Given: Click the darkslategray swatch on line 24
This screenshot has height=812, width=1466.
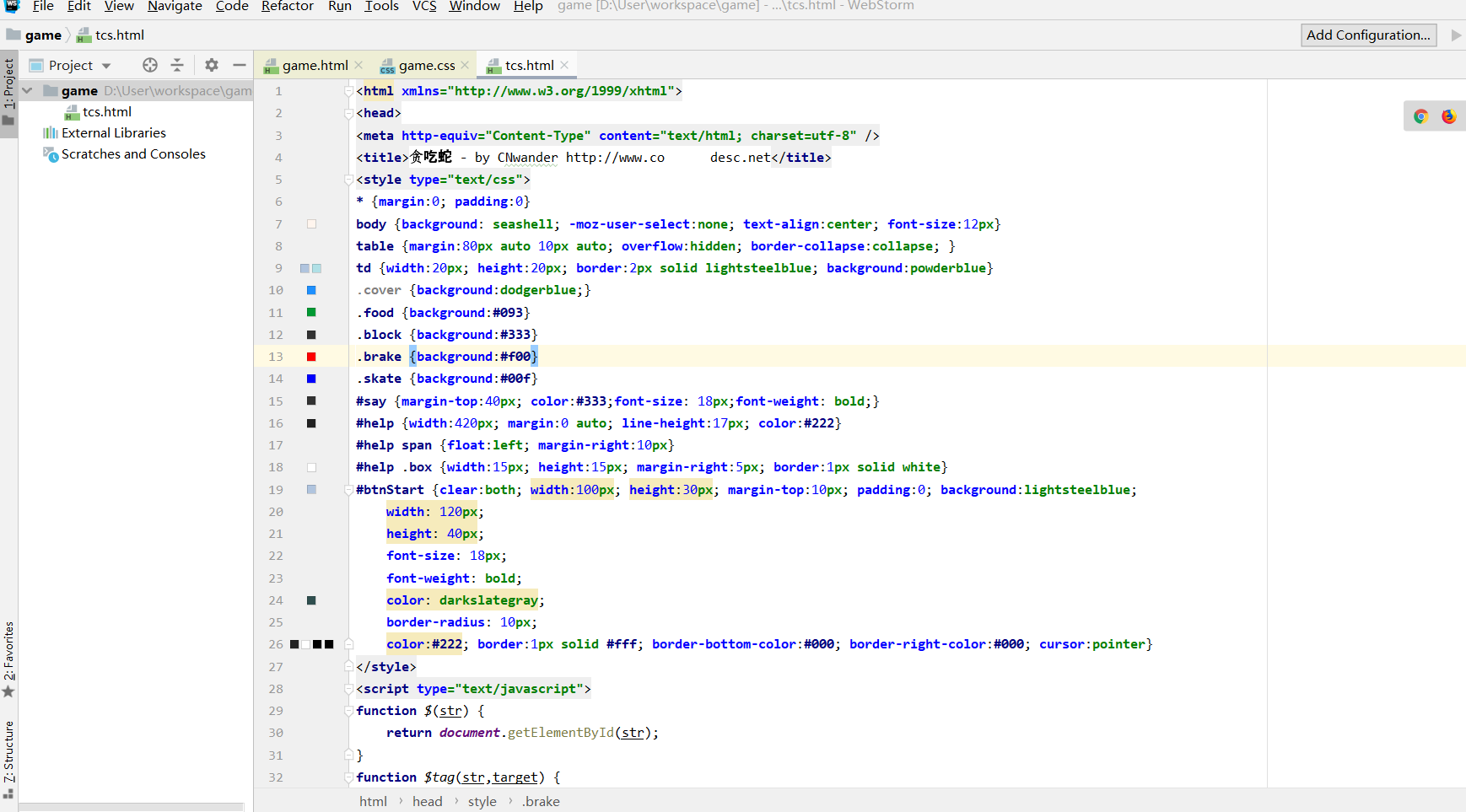Looking at the screenshot, I should point(311,600).
